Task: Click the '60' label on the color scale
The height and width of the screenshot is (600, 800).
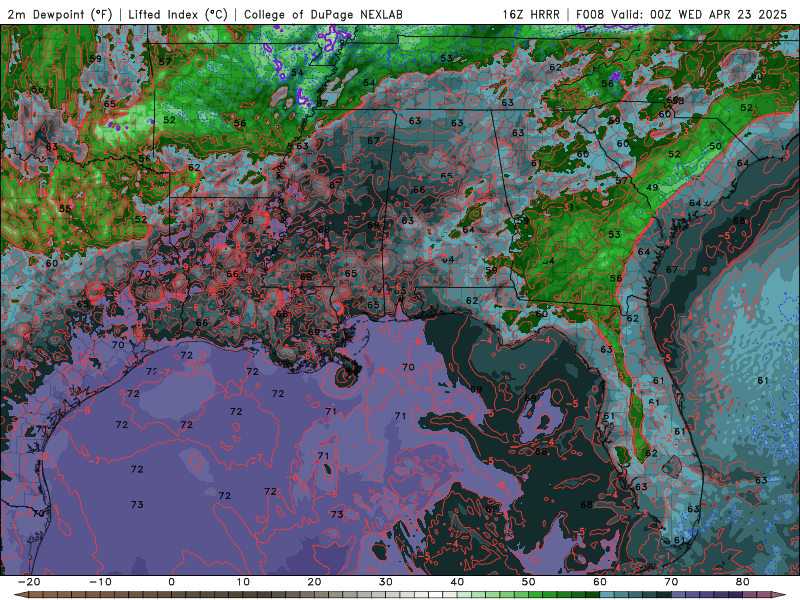Action: pos(600,582)
